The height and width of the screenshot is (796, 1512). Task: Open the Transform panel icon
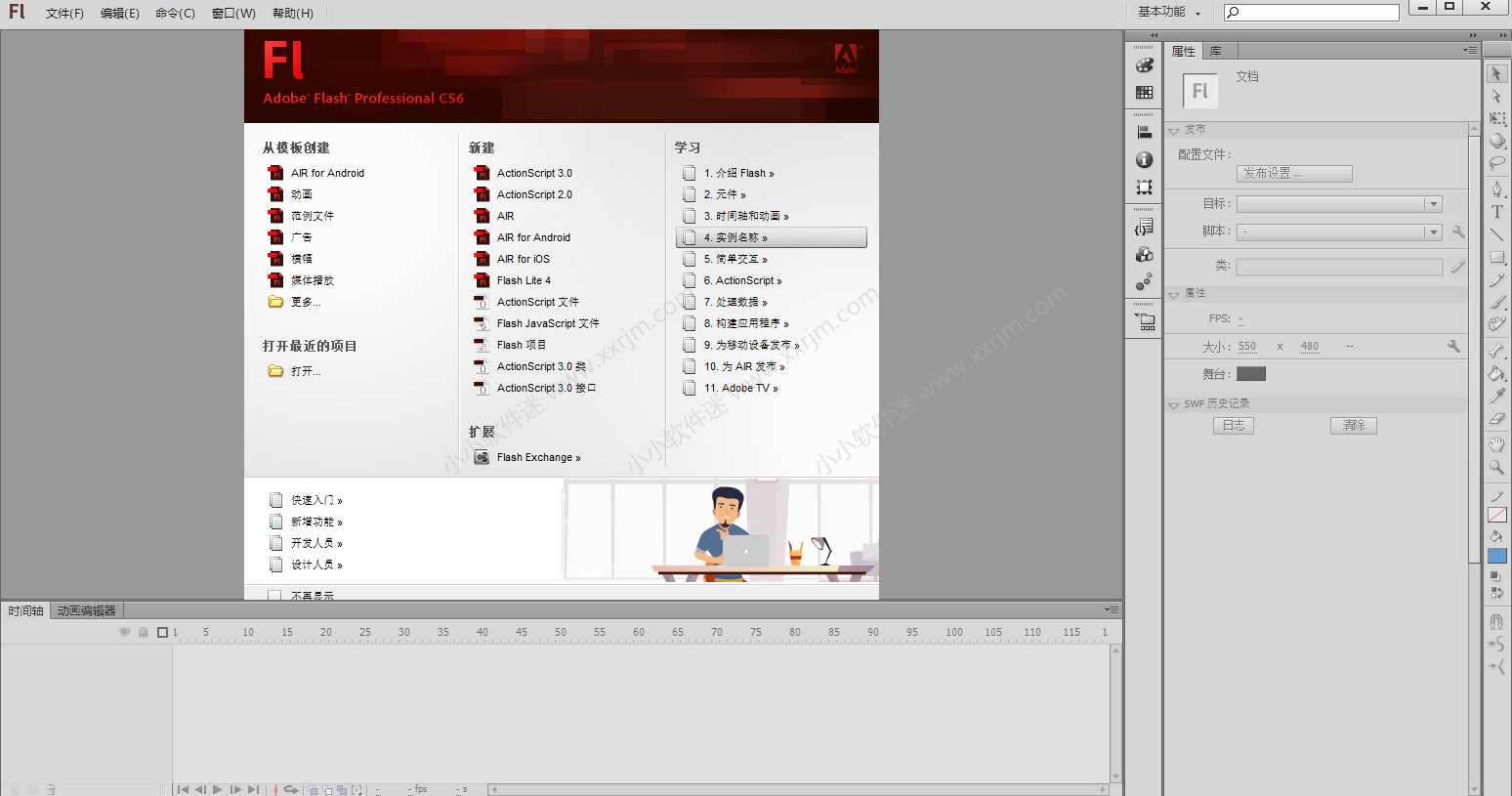1144,187
